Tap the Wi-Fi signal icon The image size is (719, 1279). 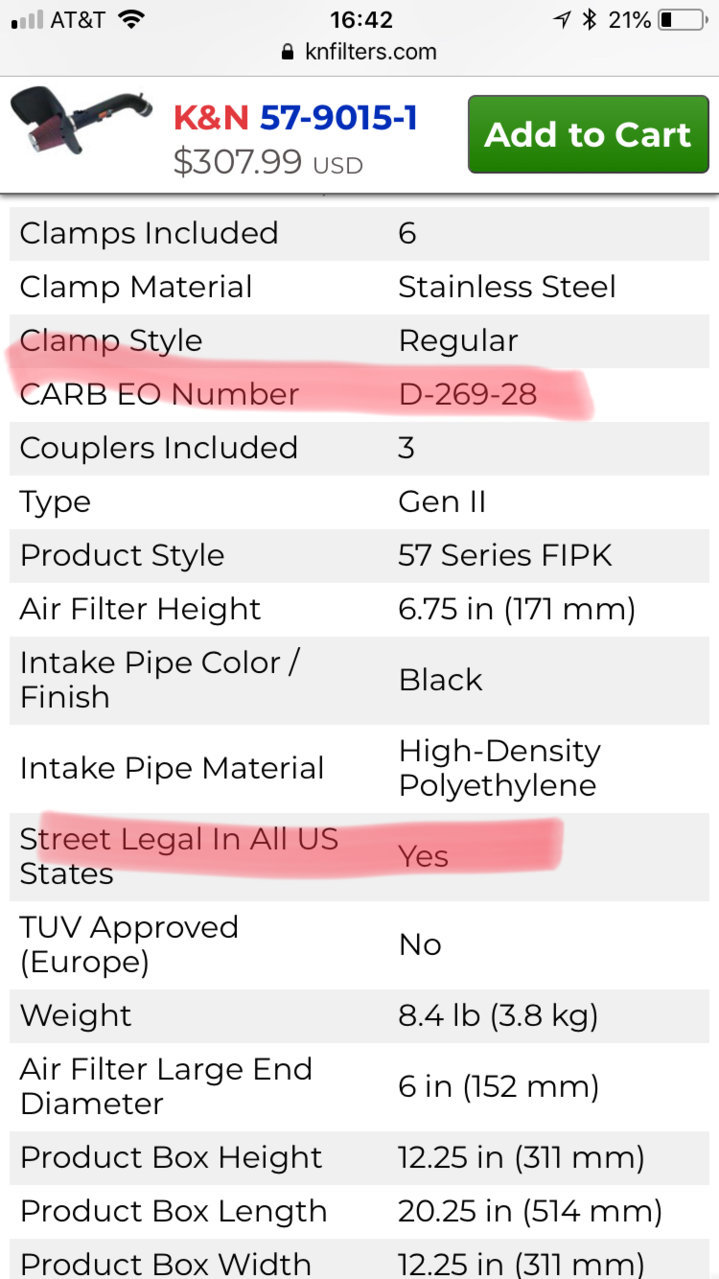coord(129,19)
